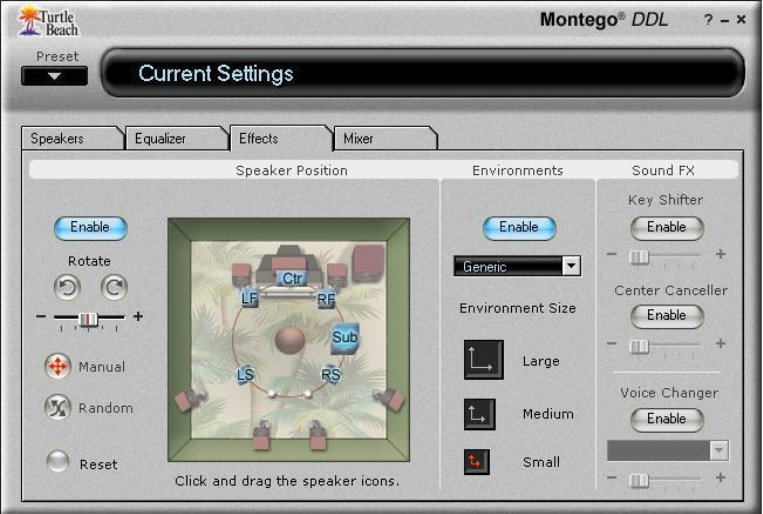
Task: Click the Sound FX section heading
Action: (663, 170)
